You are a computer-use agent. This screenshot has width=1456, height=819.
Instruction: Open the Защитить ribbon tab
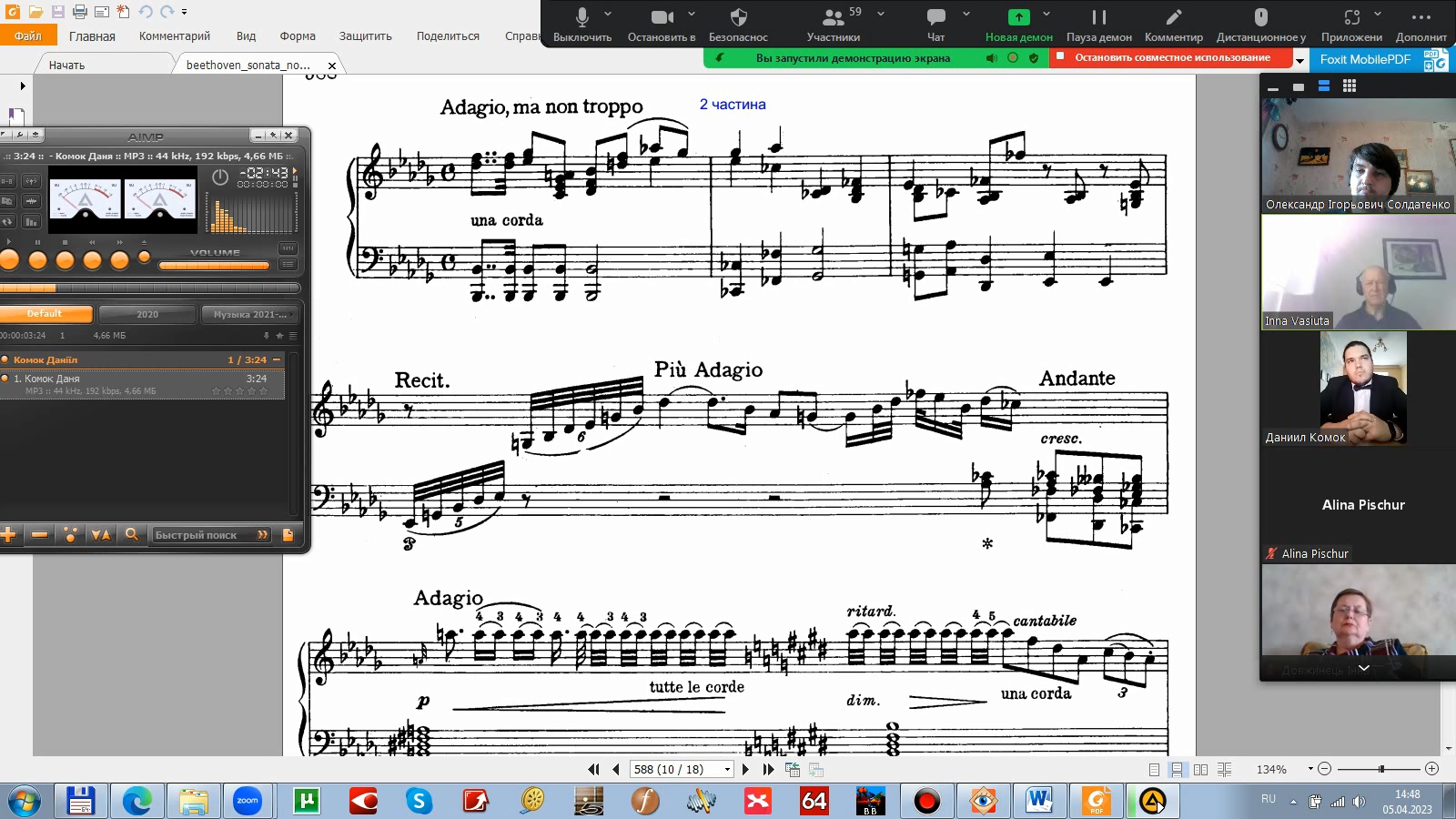[x=366, y=36]
